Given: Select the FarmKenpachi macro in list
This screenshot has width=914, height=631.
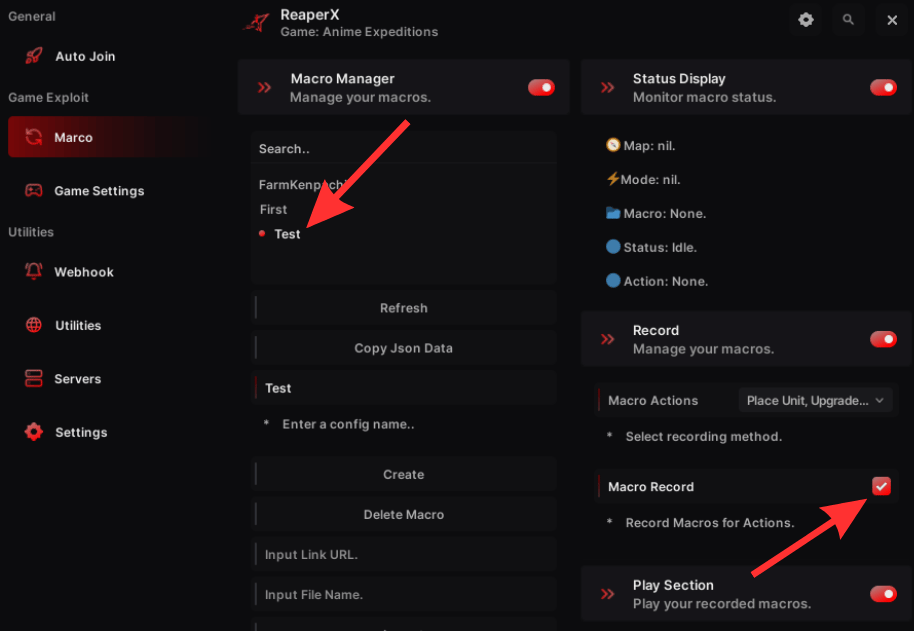Looking at the screenshot, I should (x=302, y=185).
